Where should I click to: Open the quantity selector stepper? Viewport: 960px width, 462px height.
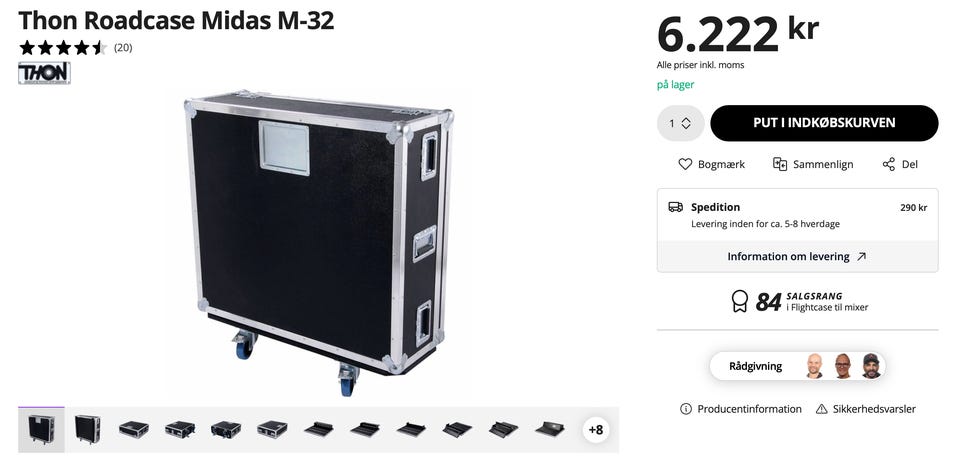point(680,123)
